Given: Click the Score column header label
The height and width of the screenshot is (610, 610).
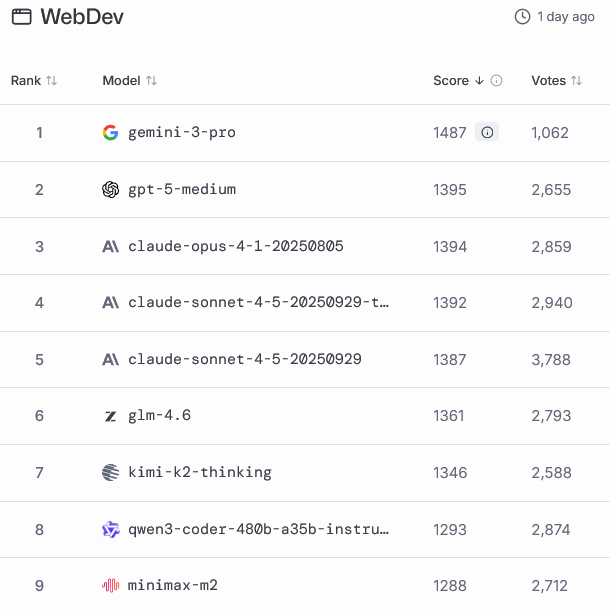Looking at the screenshot, I should [x=451, y=81].
